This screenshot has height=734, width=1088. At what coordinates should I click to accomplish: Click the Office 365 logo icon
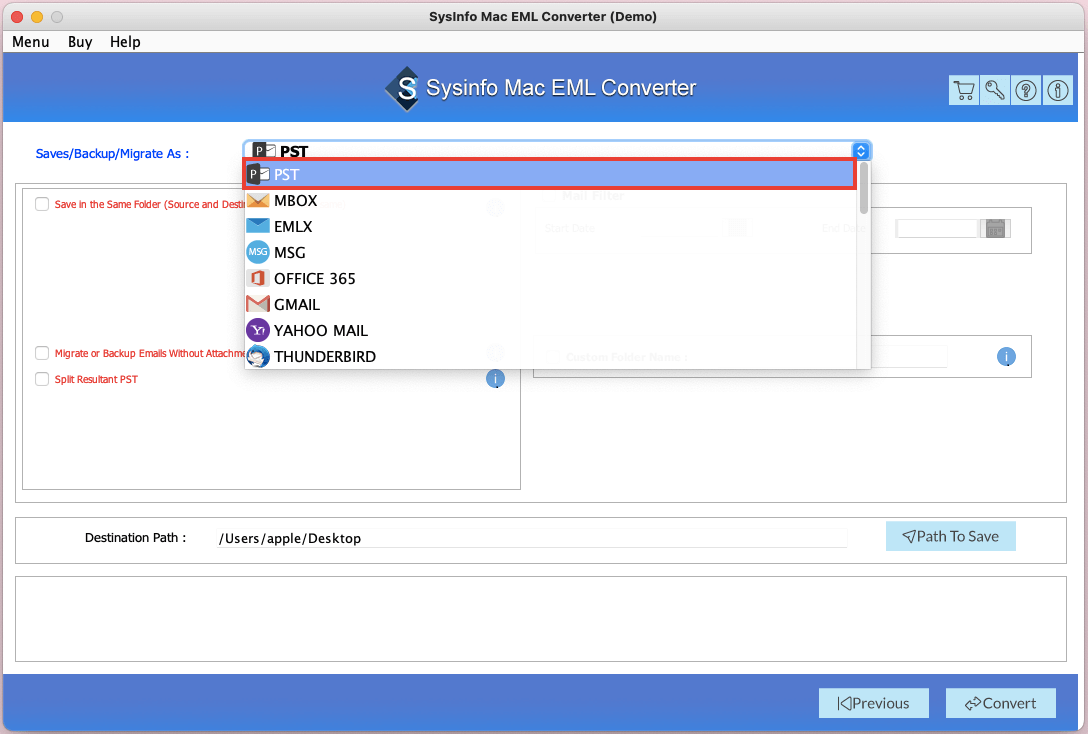point(258,278)
